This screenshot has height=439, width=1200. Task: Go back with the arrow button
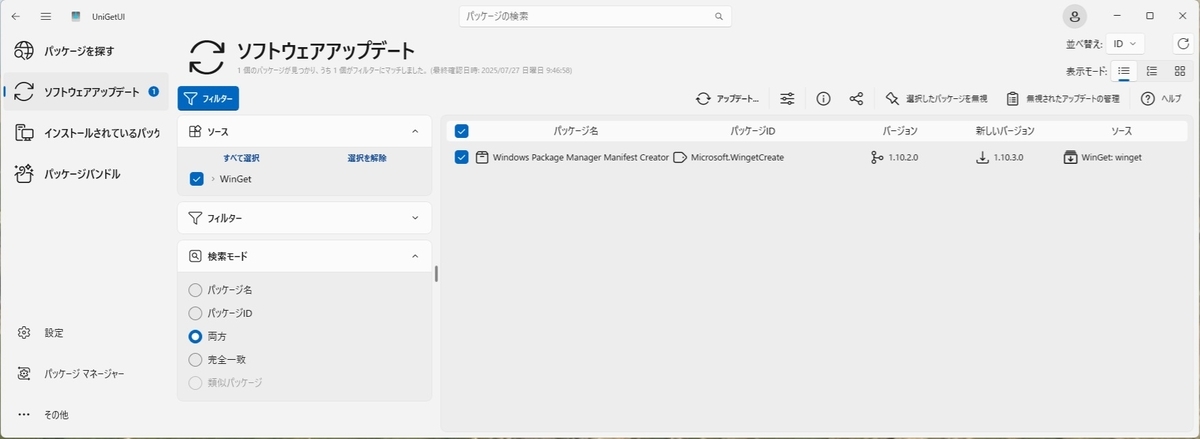point(16,16)
